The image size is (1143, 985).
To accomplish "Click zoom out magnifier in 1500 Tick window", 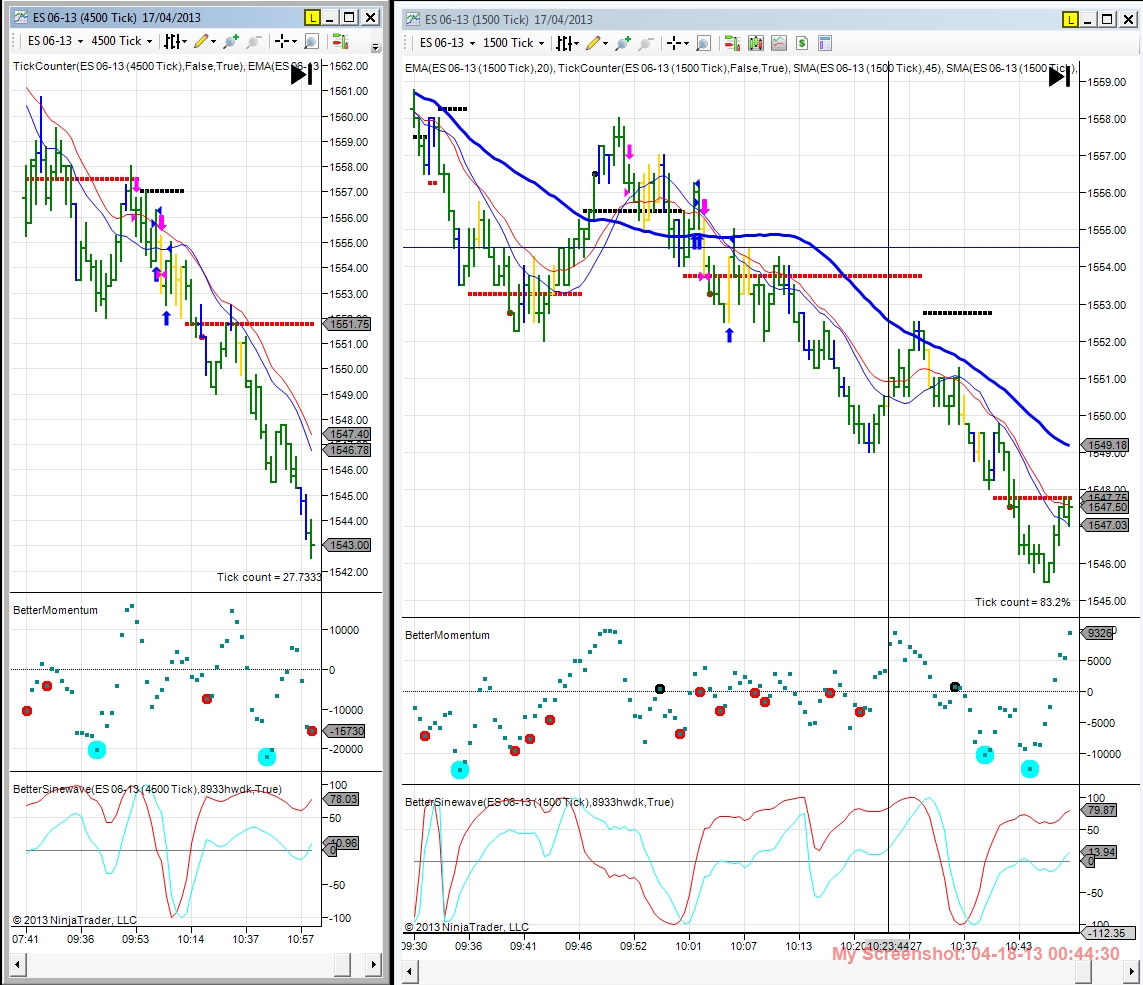I will (x=645, y=44).
